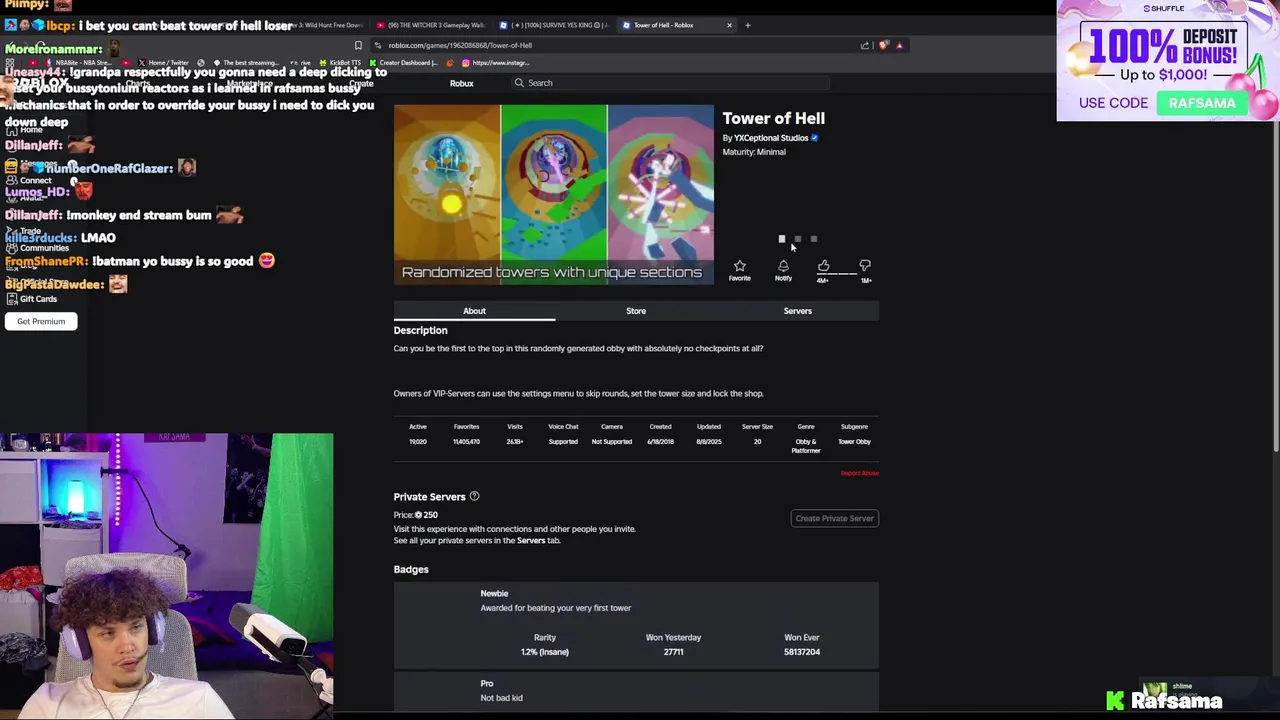
Task: Click the browser address bar URL
Action: 460,45
